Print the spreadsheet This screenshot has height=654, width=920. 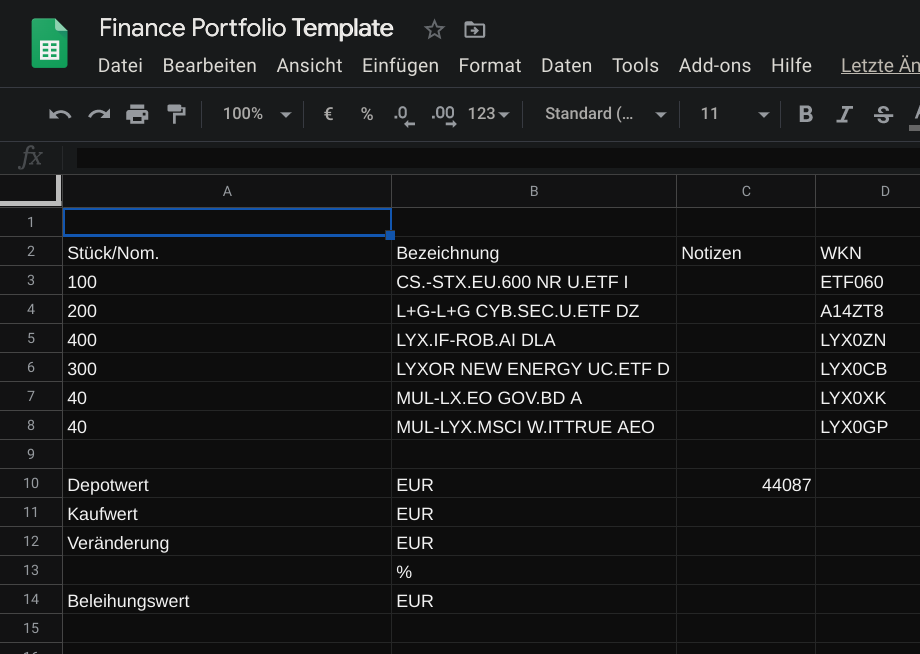coord(137,114)
